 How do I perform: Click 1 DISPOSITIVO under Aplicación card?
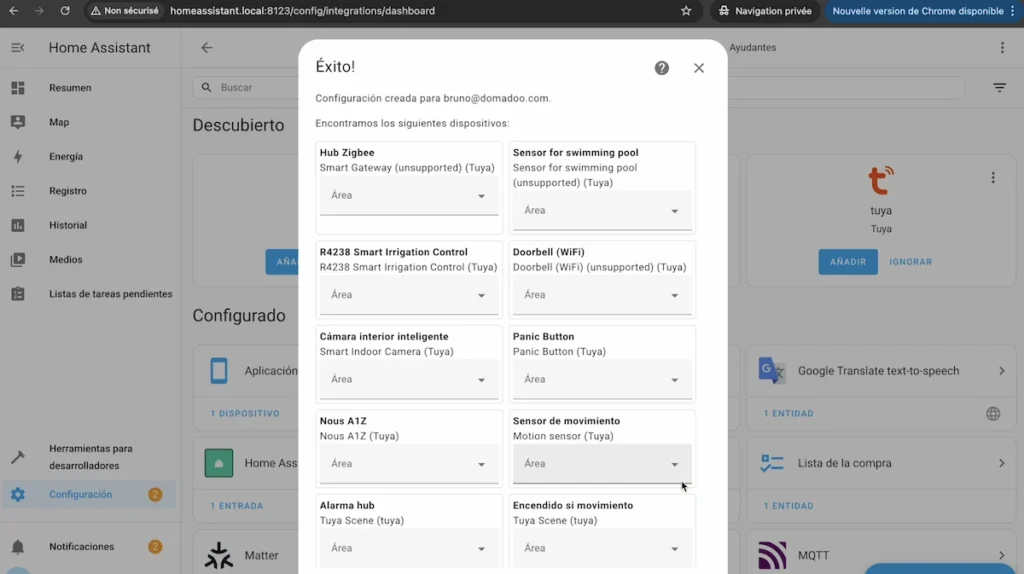pos(245,413)
